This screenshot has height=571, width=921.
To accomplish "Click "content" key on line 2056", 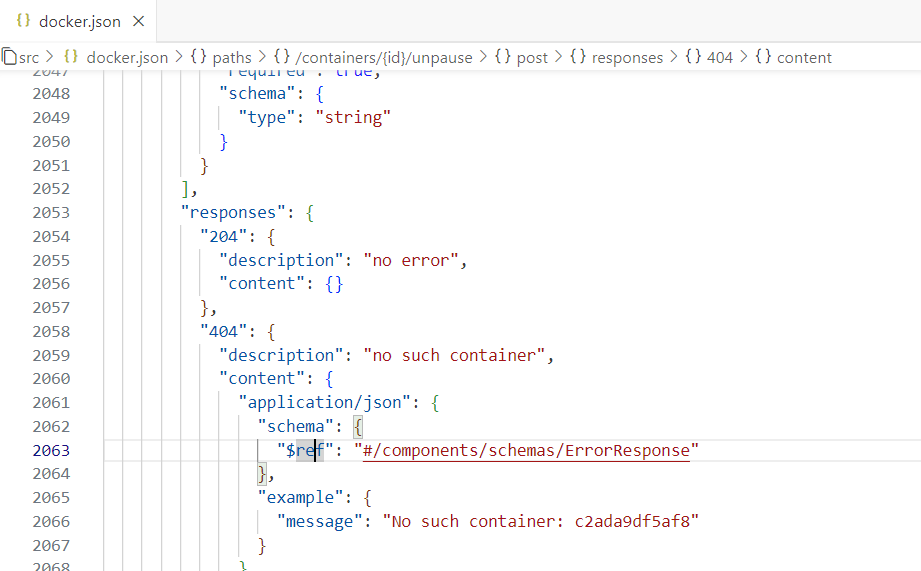I will [x=262, y=284].
